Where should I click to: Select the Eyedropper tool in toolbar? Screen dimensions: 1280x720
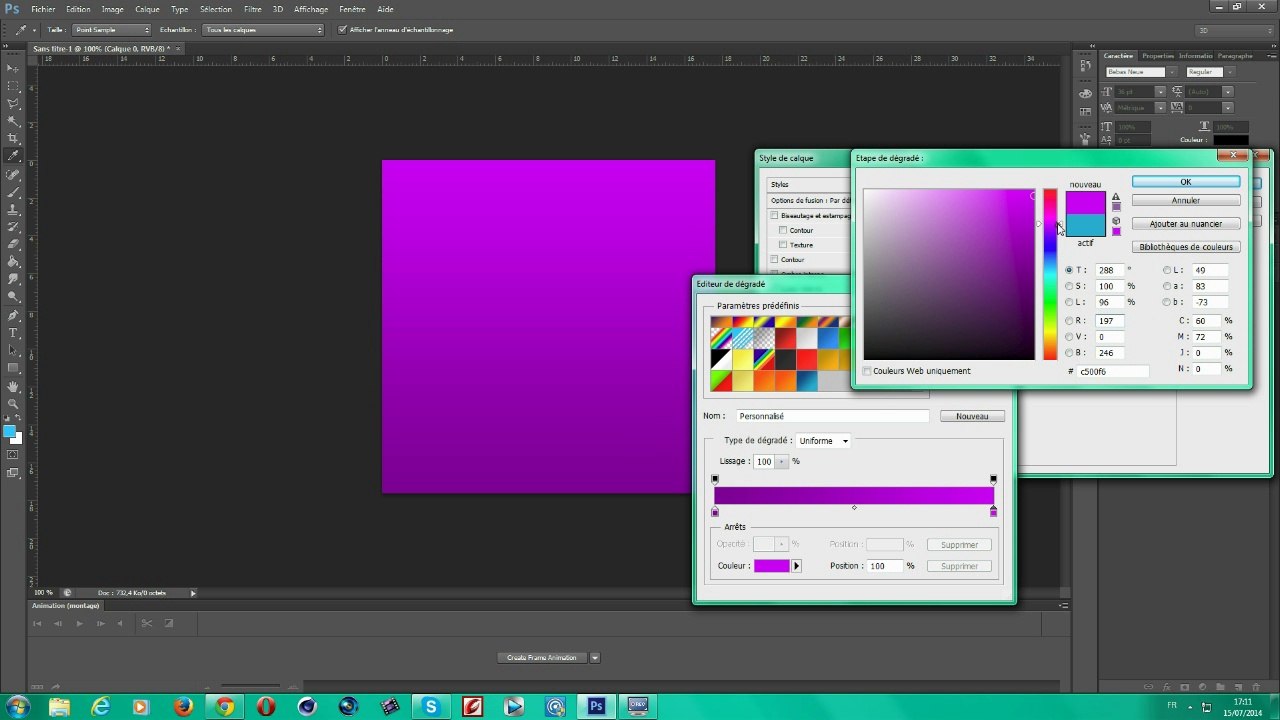(x=13, y=156)
